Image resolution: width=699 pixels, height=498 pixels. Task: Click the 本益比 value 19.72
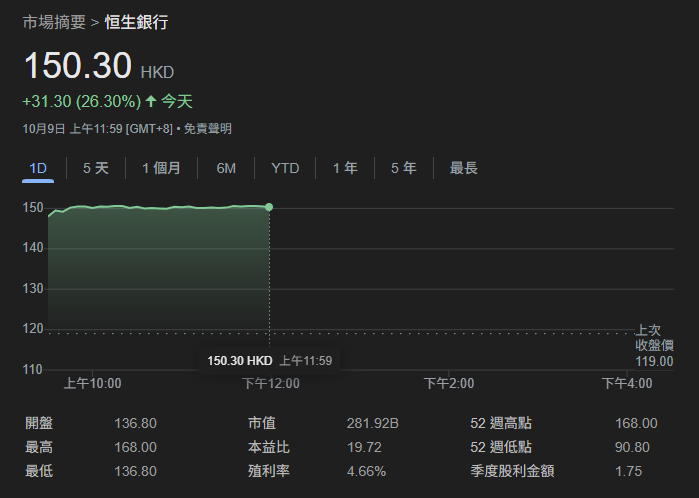pyautogui.click(x=363, y=447)
